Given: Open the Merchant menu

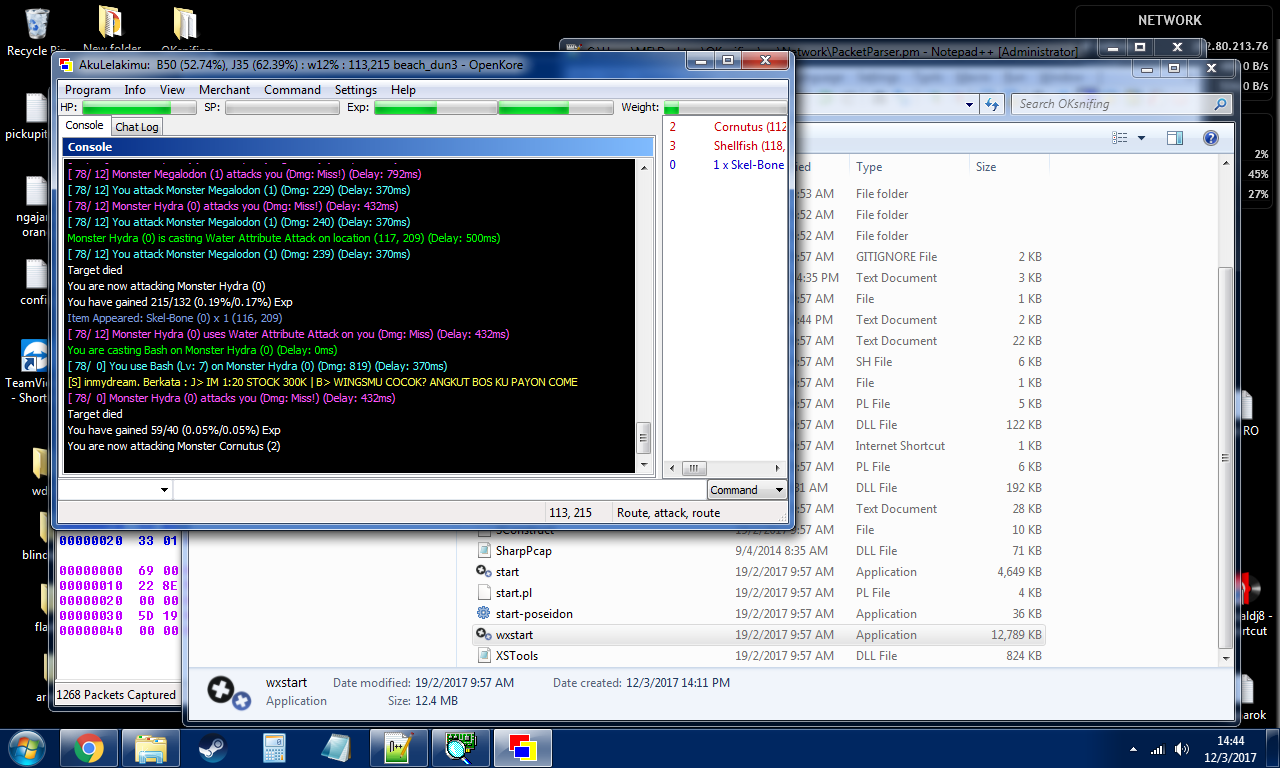Looking at the screenshot, I should tap(225, 90).
